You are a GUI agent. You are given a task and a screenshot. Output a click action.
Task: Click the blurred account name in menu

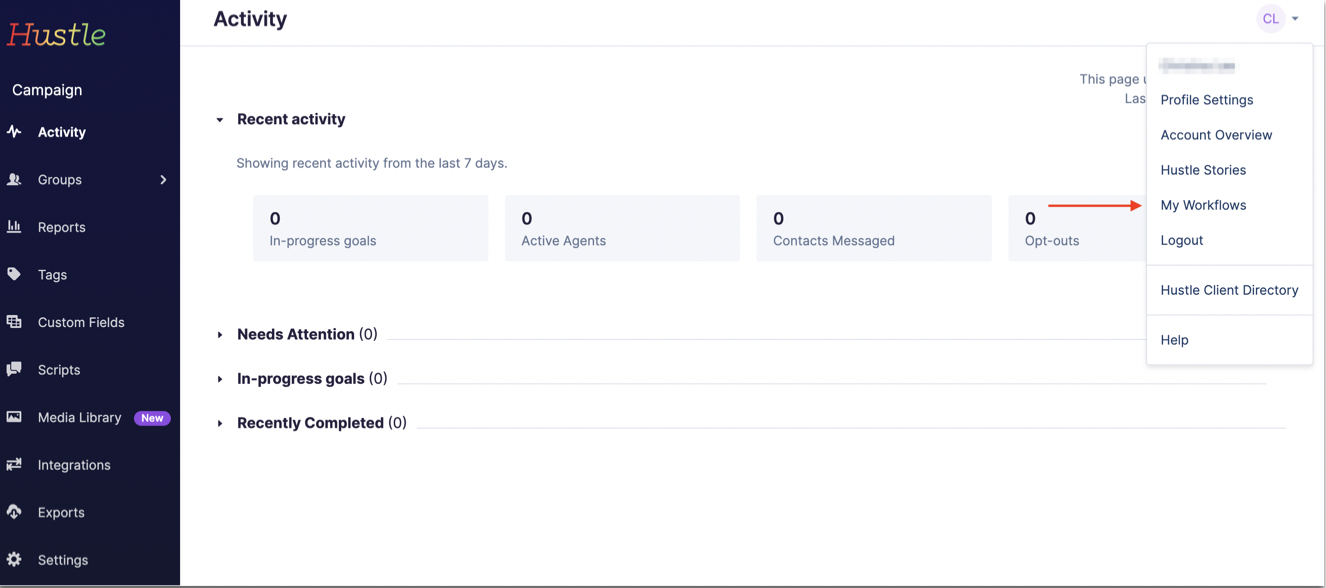(1197, 66)
